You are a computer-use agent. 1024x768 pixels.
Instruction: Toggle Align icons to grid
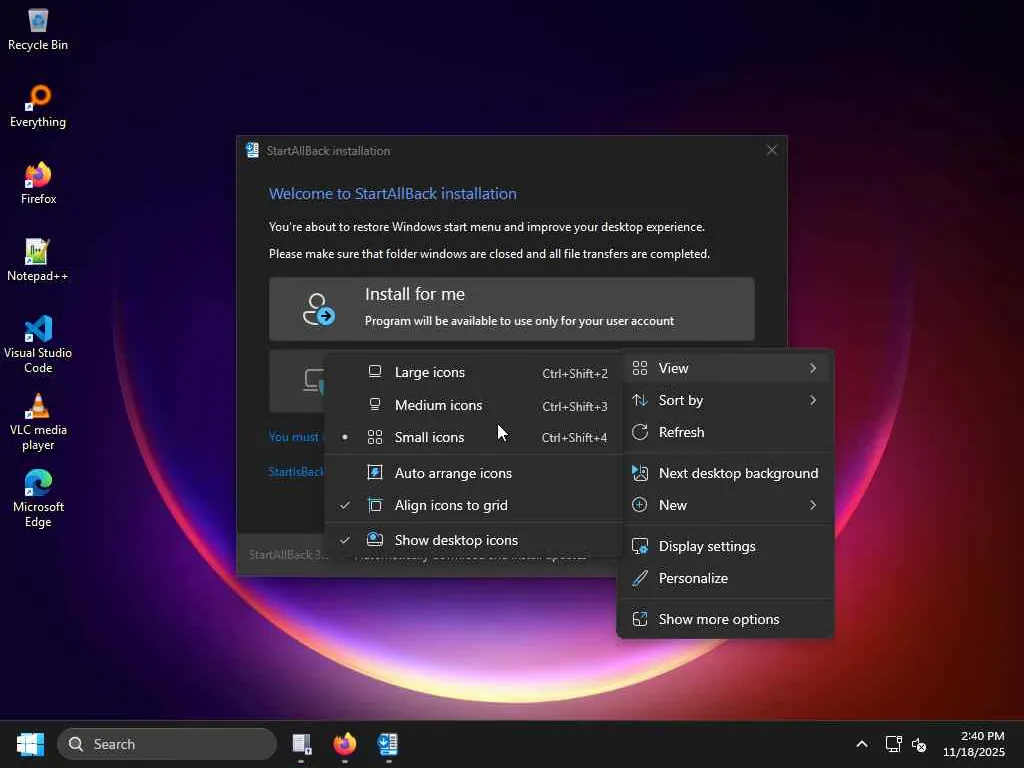click(473, 505)
